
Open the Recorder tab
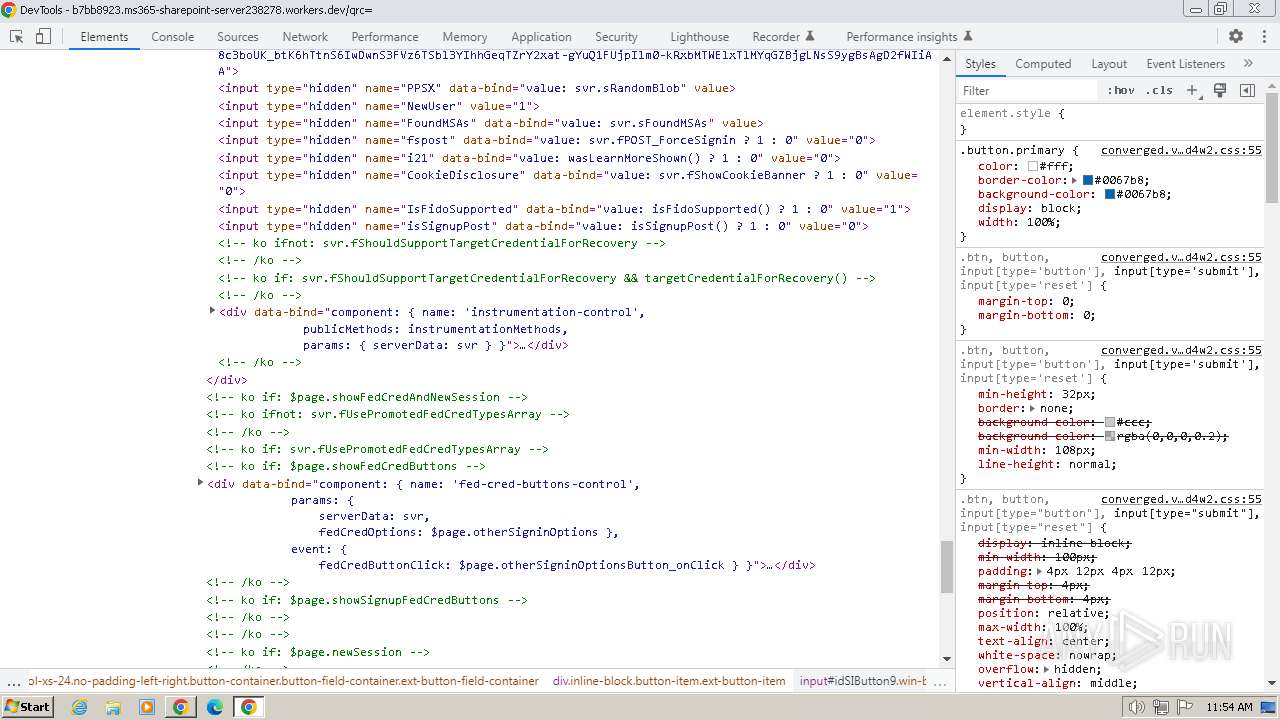coord(783,36)
